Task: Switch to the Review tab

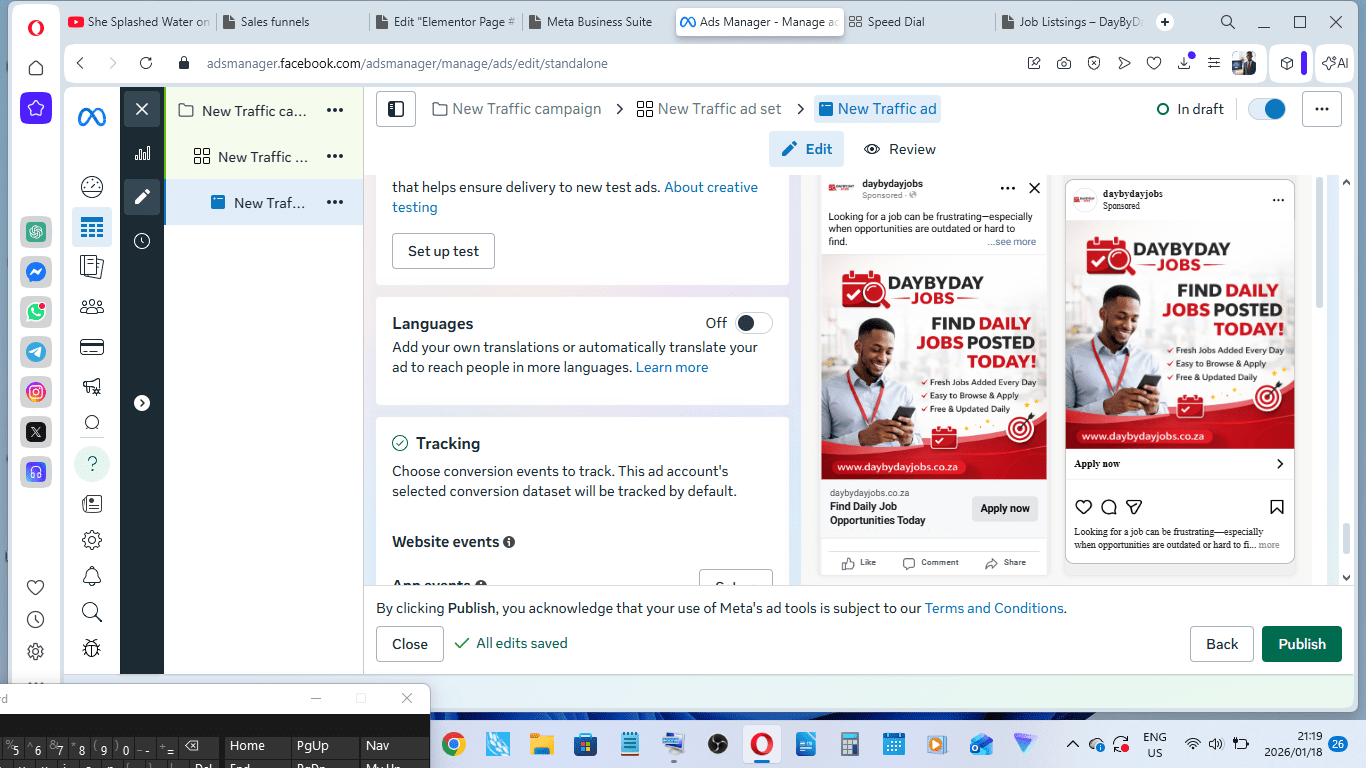Action: [900, 149]
